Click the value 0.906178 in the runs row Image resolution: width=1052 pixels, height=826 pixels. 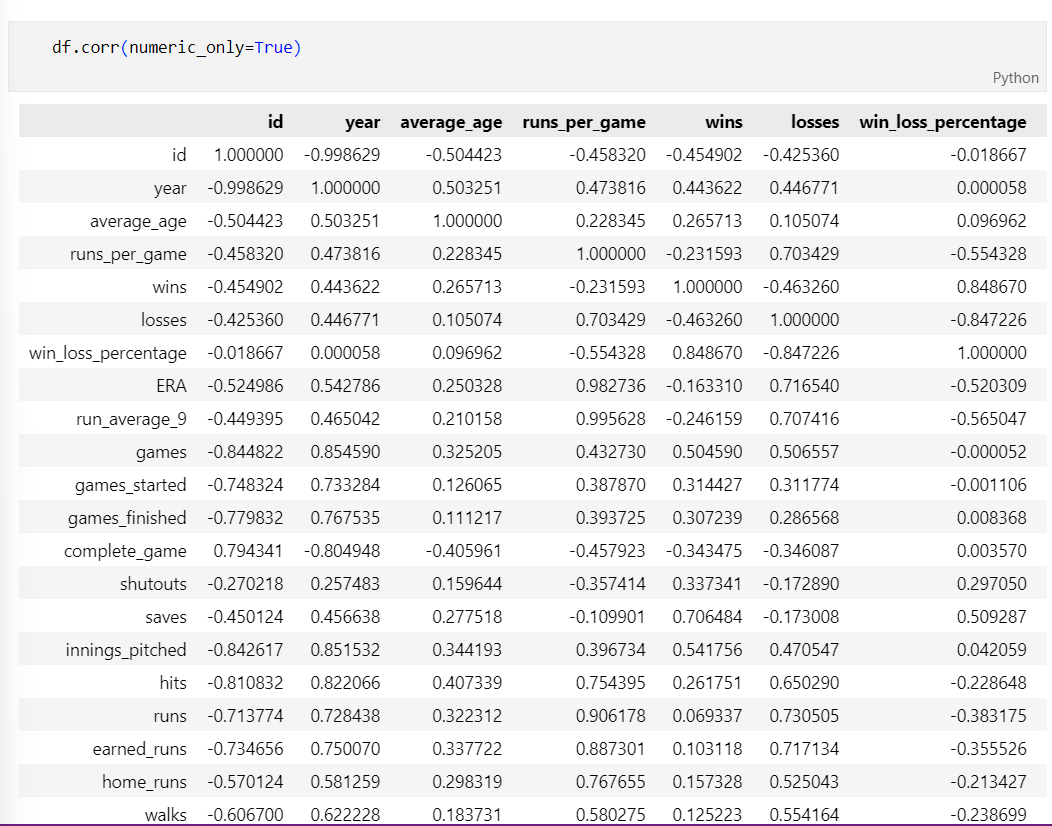(x=611, y=715)
